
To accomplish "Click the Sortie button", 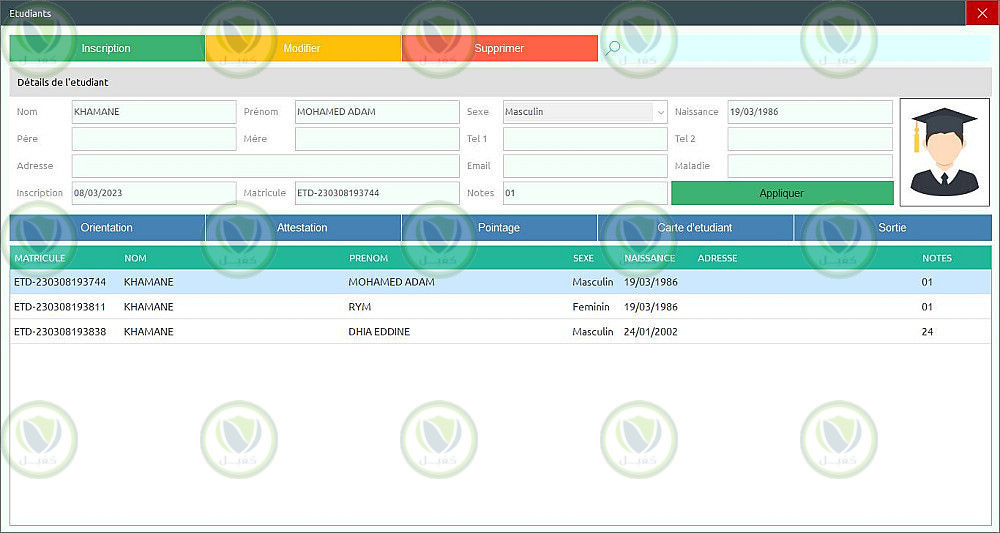I will click(x=893, y=228).
